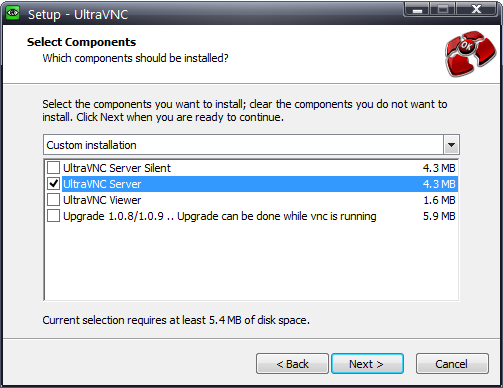Select the highlighted UltraVNC Server row label

coord(102,184)
